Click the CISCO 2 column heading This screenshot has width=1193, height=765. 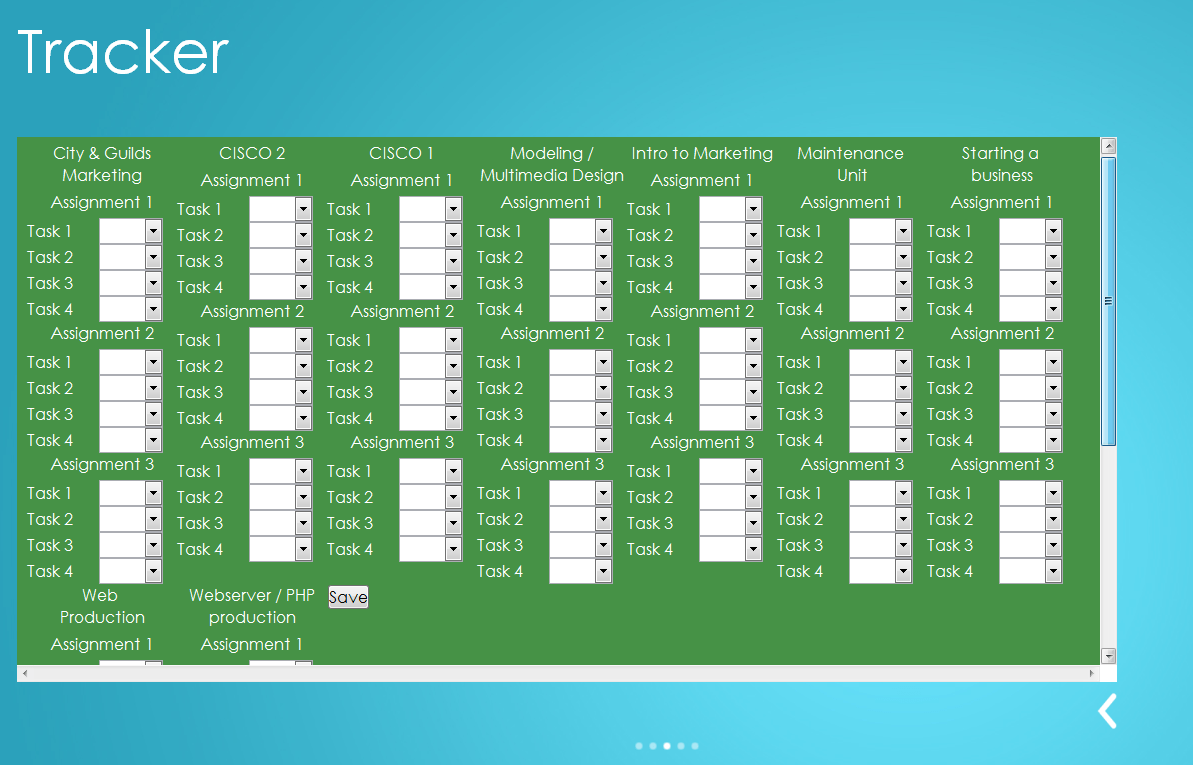(x=252, y=154)
